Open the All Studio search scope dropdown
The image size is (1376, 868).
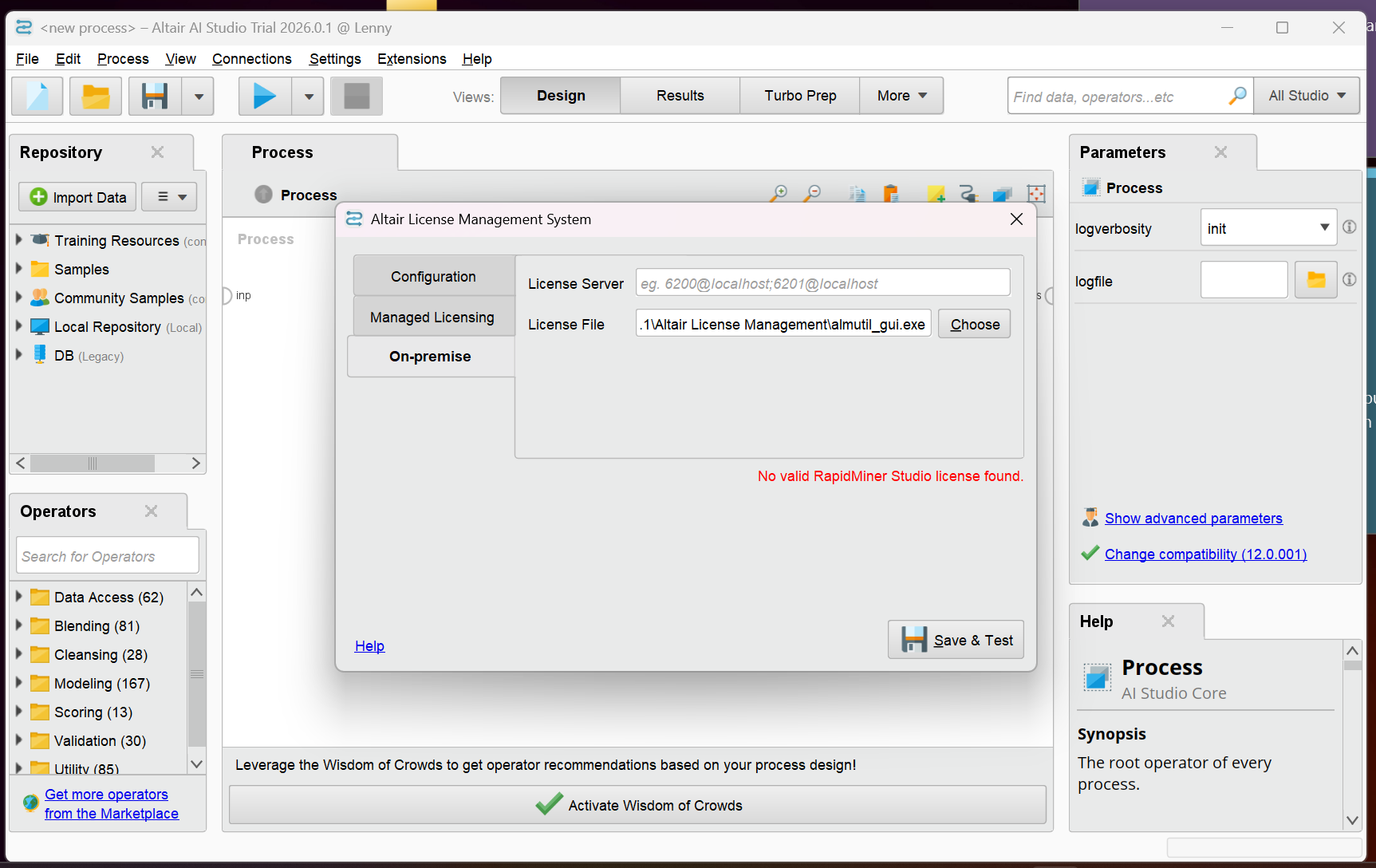1307,96
